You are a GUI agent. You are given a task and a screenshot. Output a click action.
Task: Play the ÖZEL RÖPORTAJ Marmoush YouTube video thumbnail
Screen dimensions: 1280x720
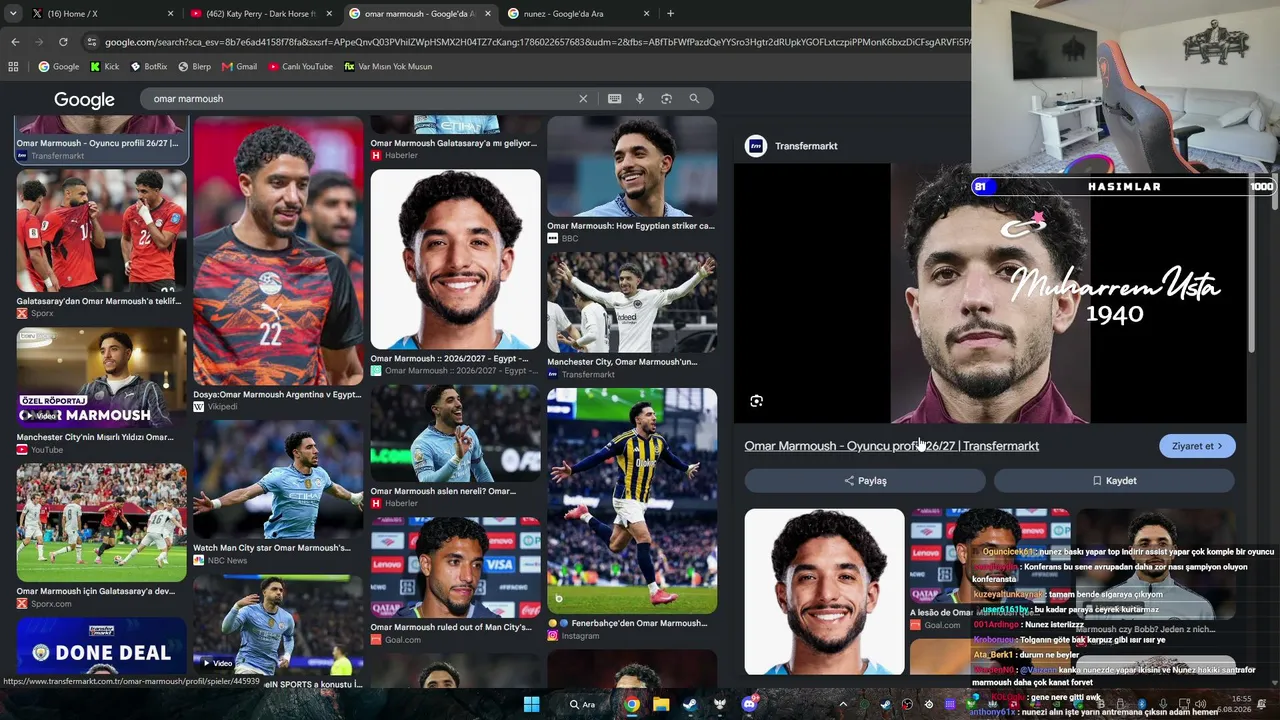101,378
